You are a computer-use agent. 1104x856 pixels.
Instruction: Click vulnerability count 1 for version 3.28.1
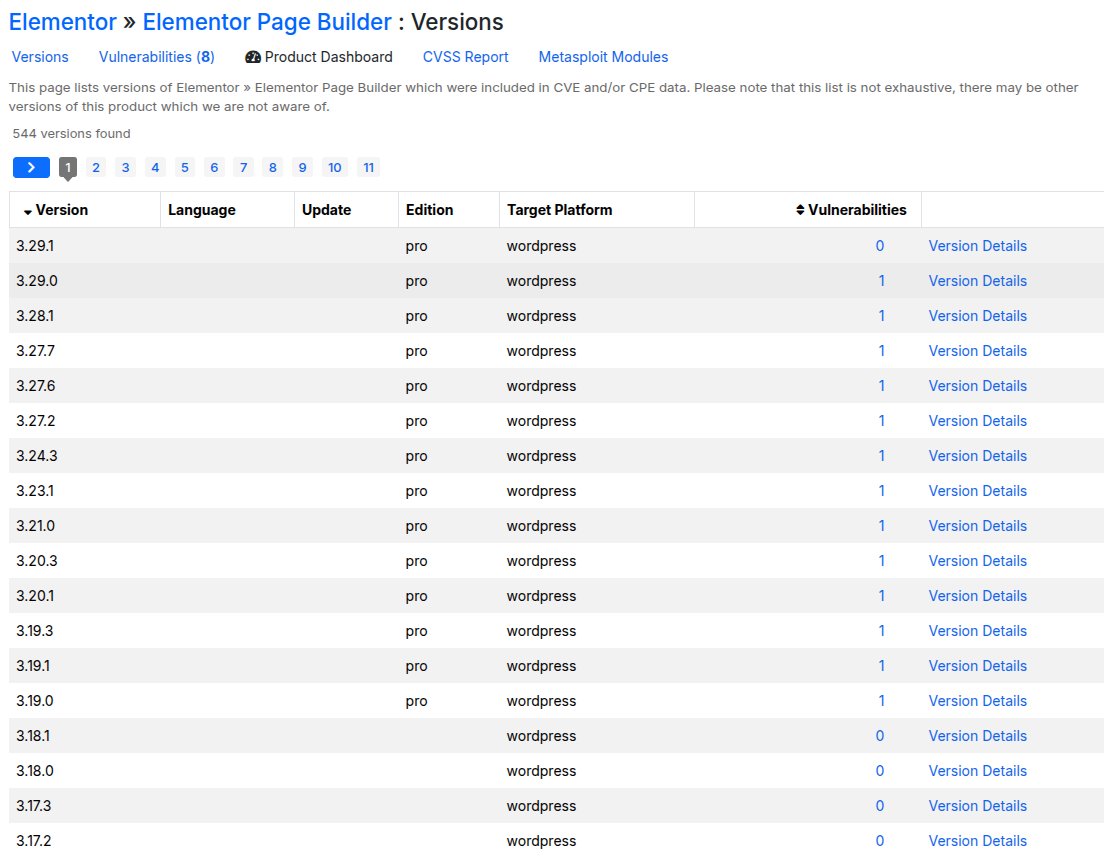pos(881,316)
